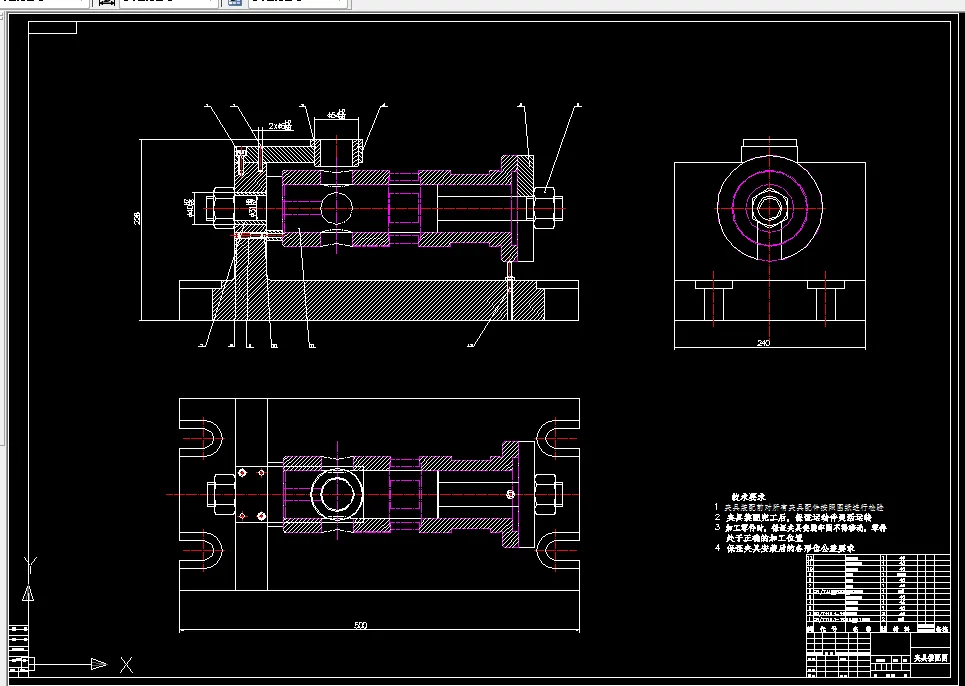Select the vertical '238' height dimension text

click(137, 218)
